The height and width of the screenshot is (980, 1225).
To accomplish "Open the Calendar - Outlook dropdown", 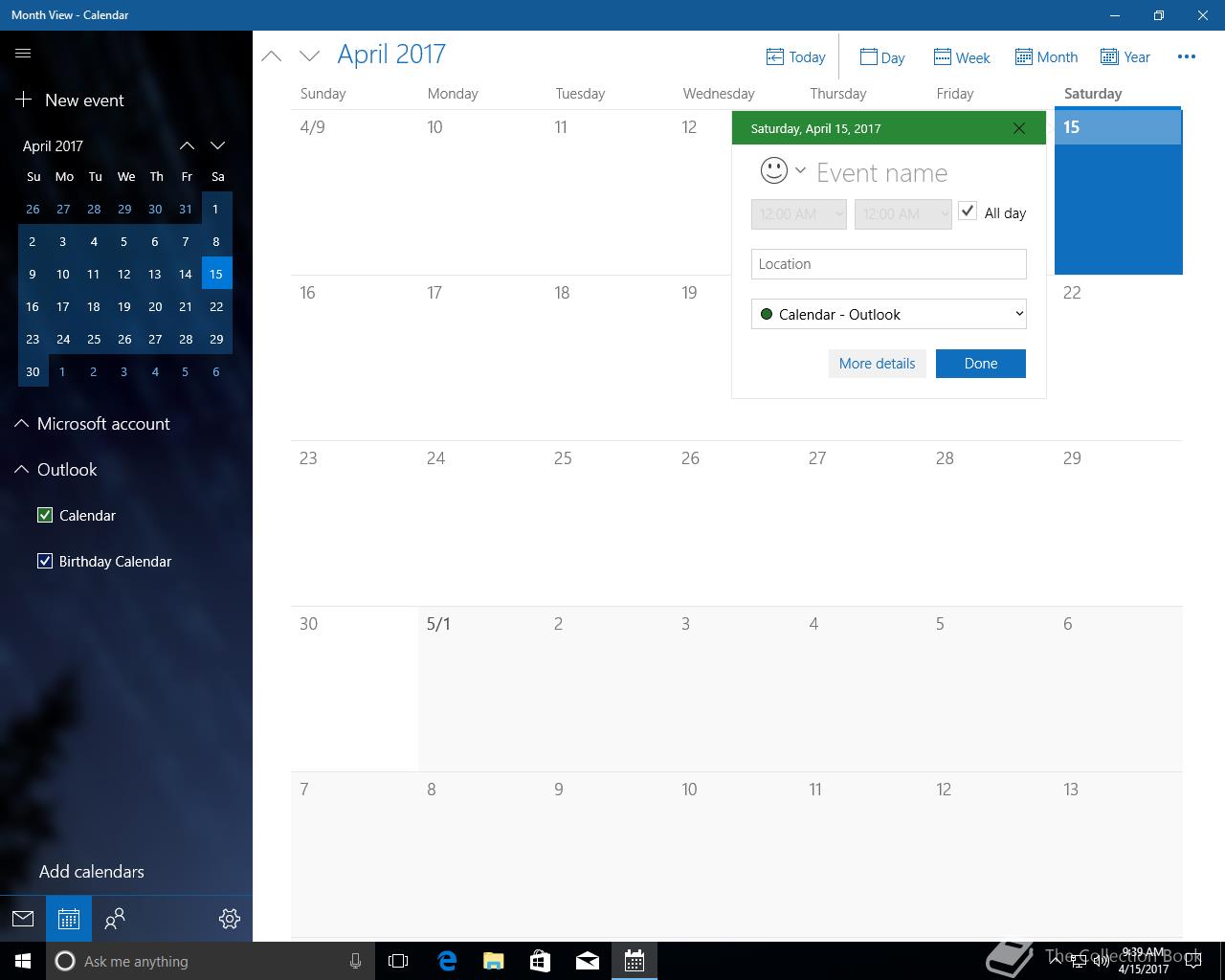I will (x=889, y=314).
